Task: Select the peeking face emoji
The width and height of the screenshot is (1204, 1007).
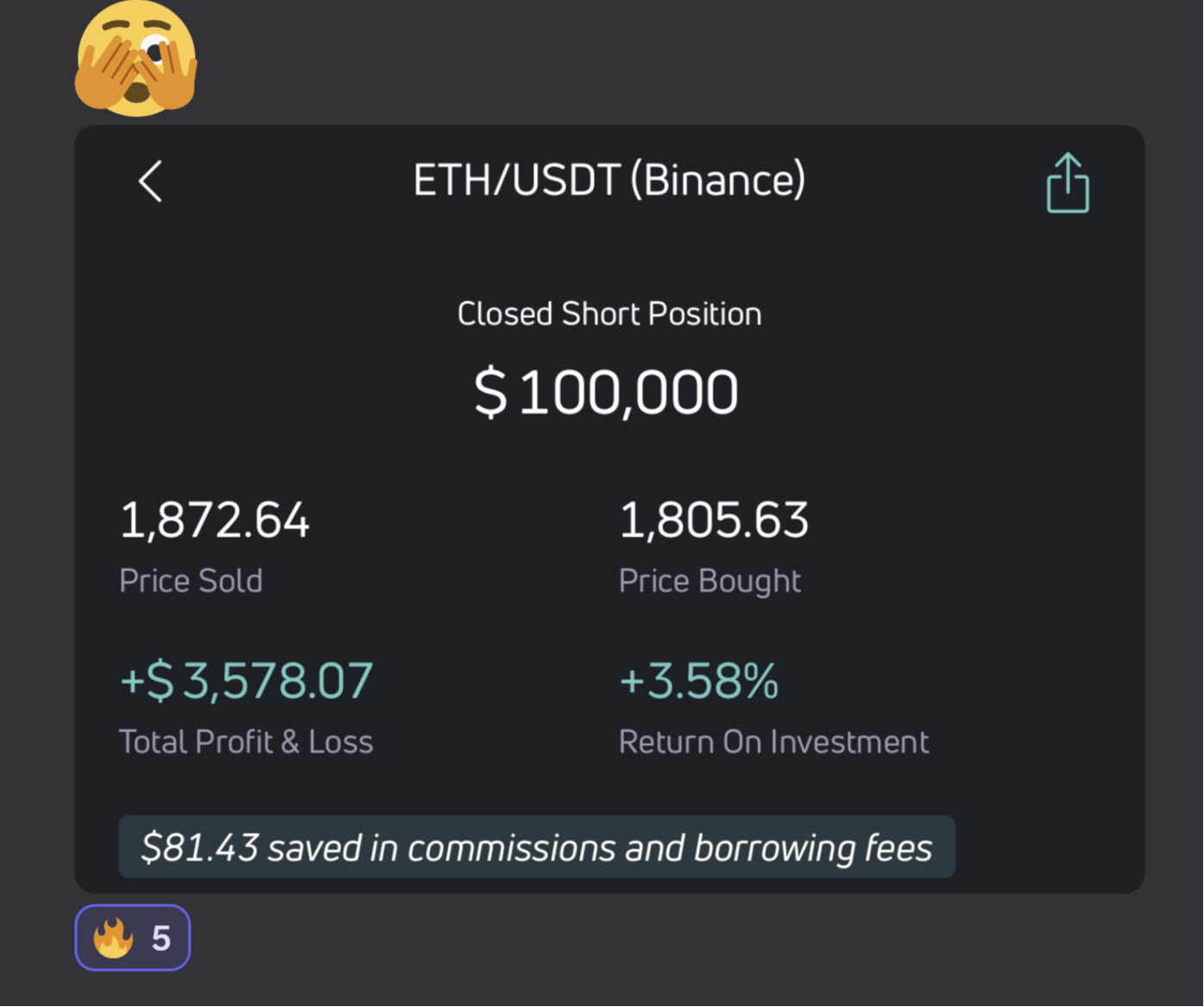Action: (136, 59)
